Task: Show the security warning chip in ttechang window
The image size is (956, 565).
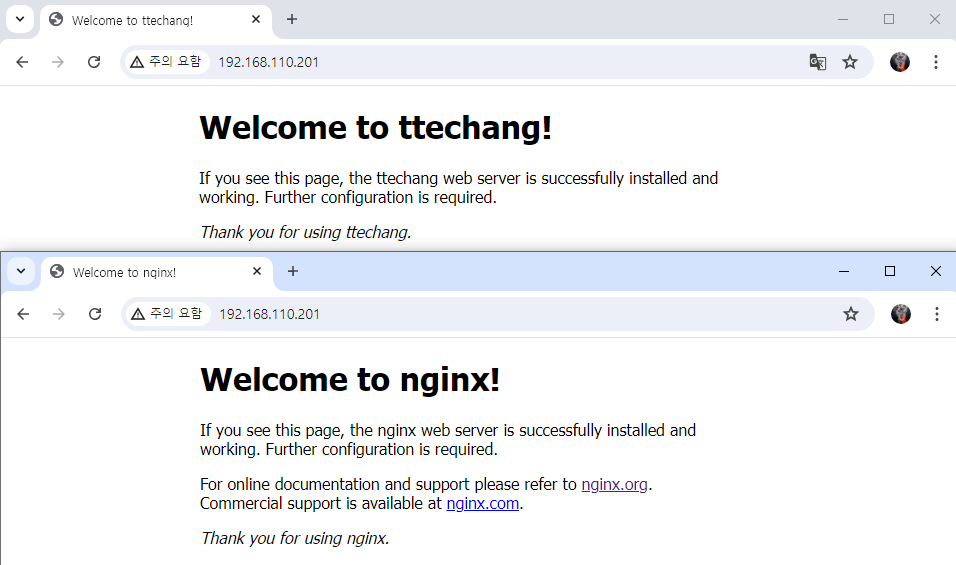Action: 166,62
